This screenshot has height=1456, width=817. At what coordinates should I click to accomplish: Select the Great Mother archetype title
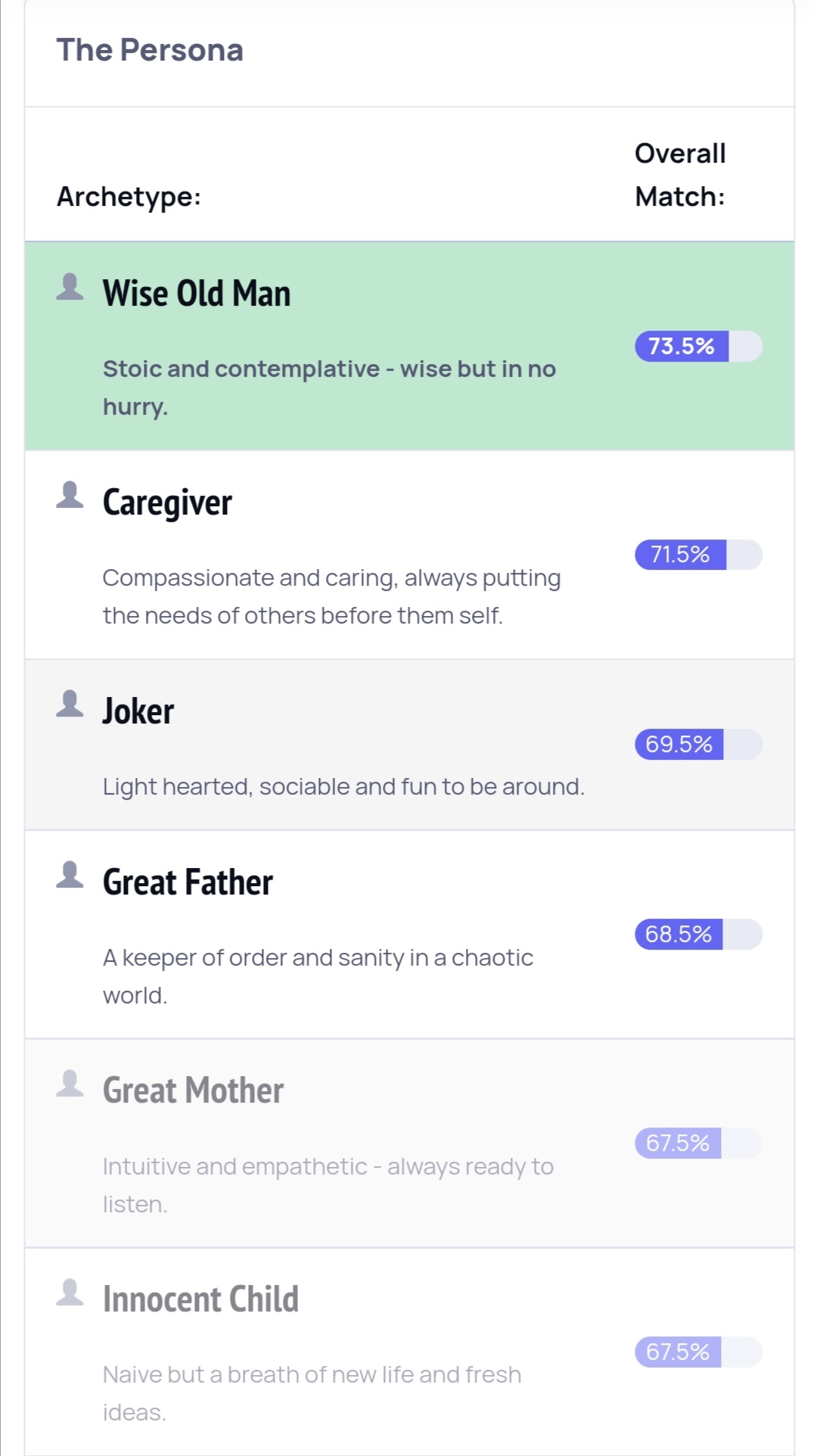click(193, 1091)
